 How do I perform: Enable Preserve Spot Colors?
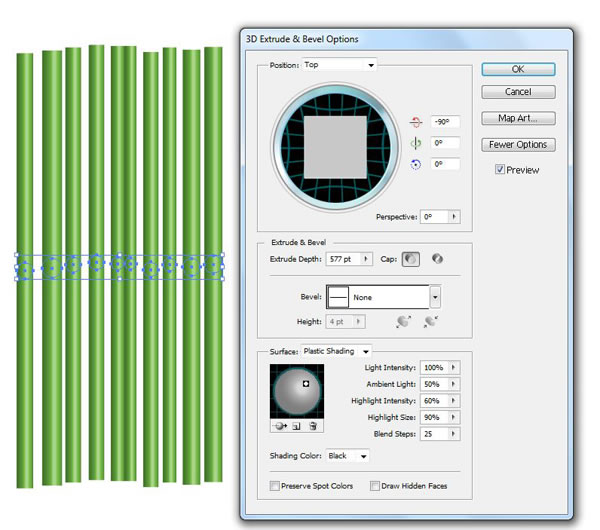pos(275,486)
